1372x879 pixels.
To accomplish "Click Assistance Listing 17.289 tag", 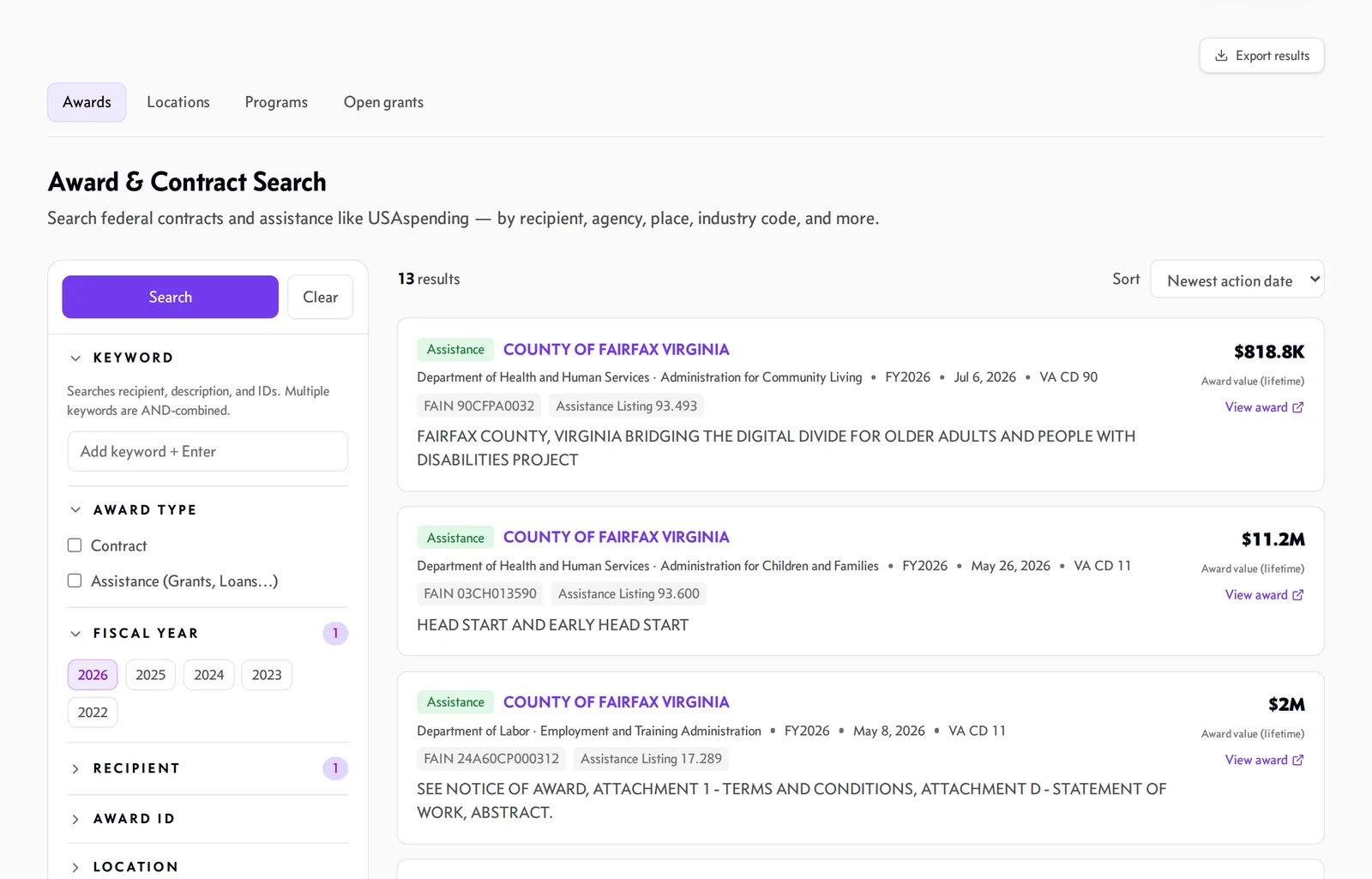I will pos(651,758).
